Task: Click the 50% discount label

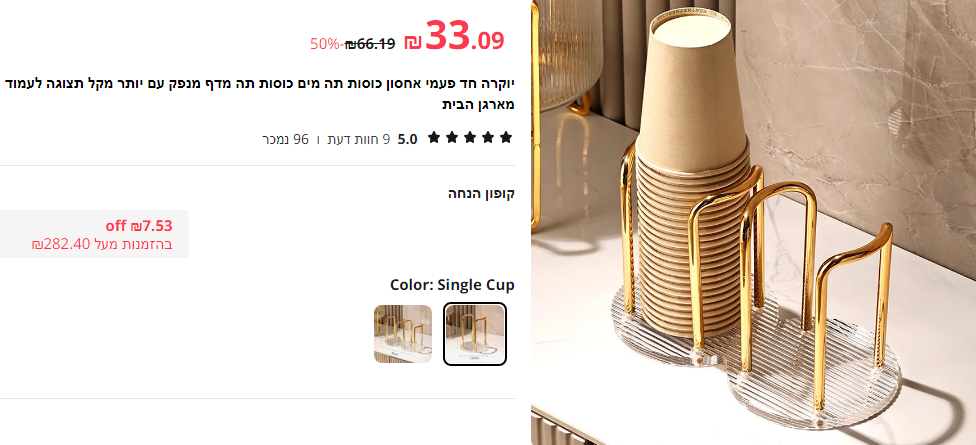Action: click(327, 44)
